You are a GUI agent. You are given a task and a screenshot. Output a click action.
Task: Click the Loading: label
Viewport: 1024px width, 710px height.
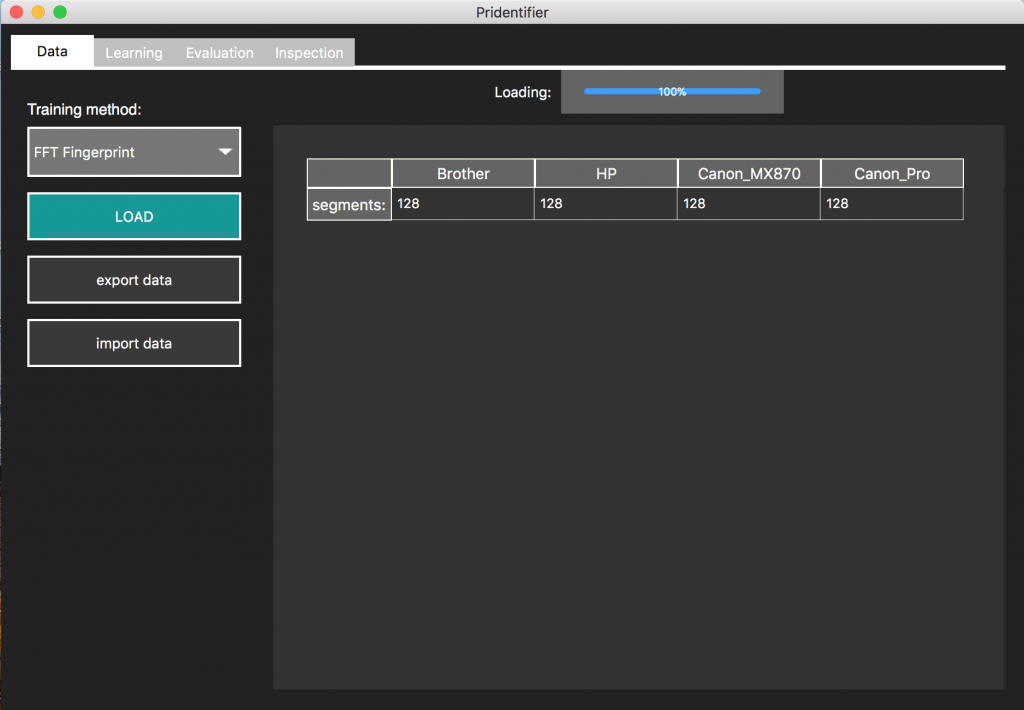522,92
